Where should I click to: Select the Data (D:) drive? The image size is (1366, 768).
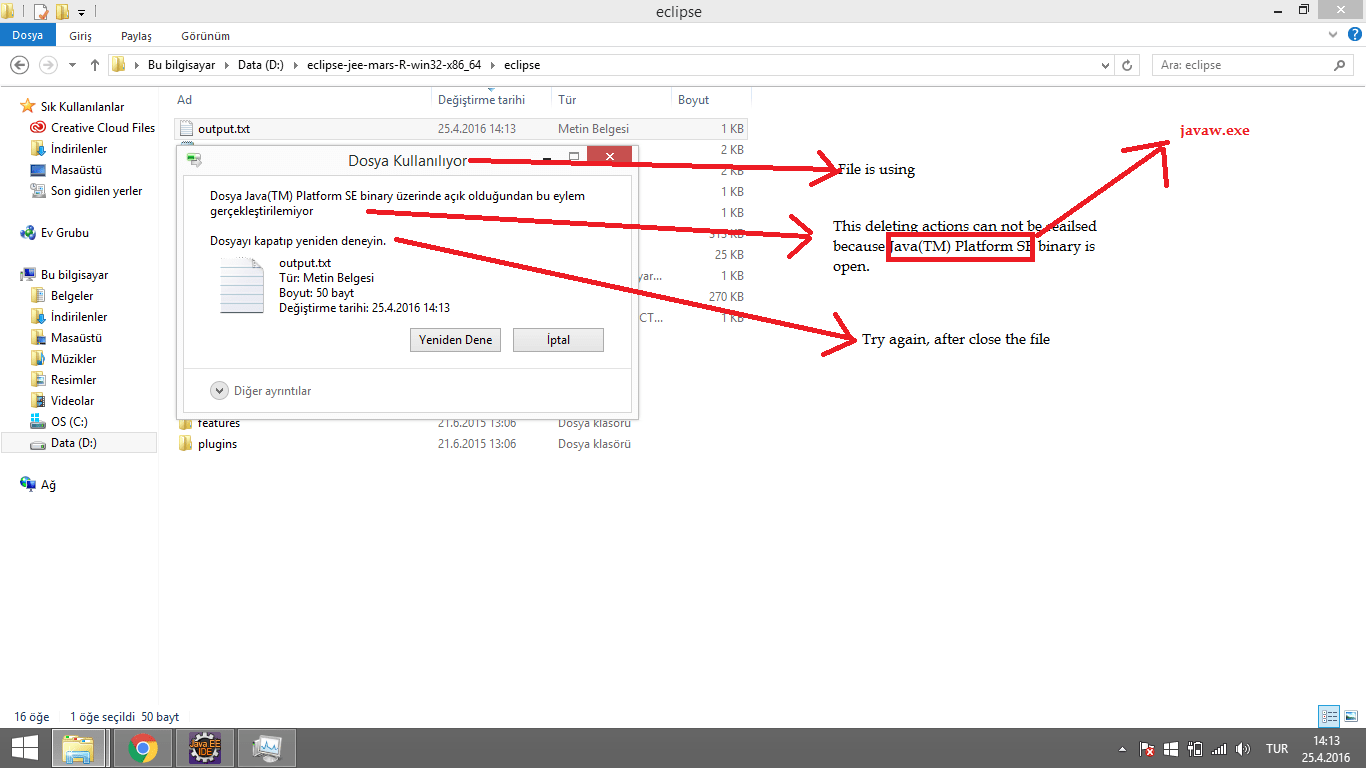tap(79, 443)
